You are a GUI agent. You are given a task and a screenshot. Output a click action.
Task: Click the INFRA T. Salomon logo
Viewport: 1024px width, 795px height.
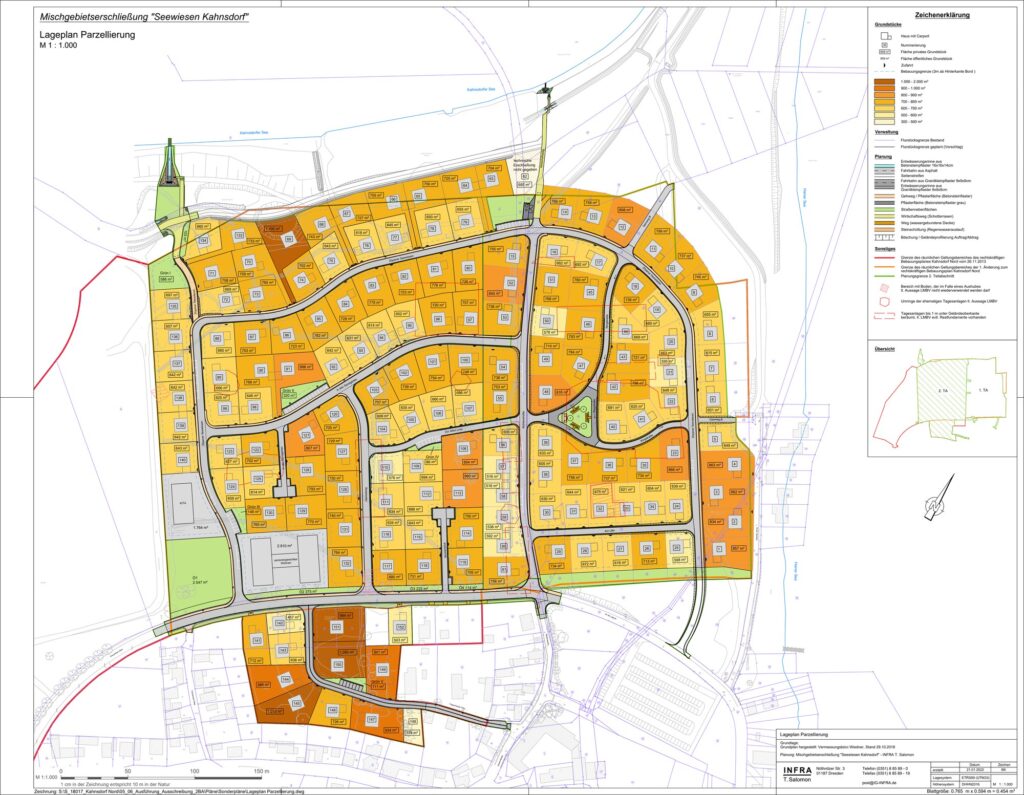(x=797, y=774)
